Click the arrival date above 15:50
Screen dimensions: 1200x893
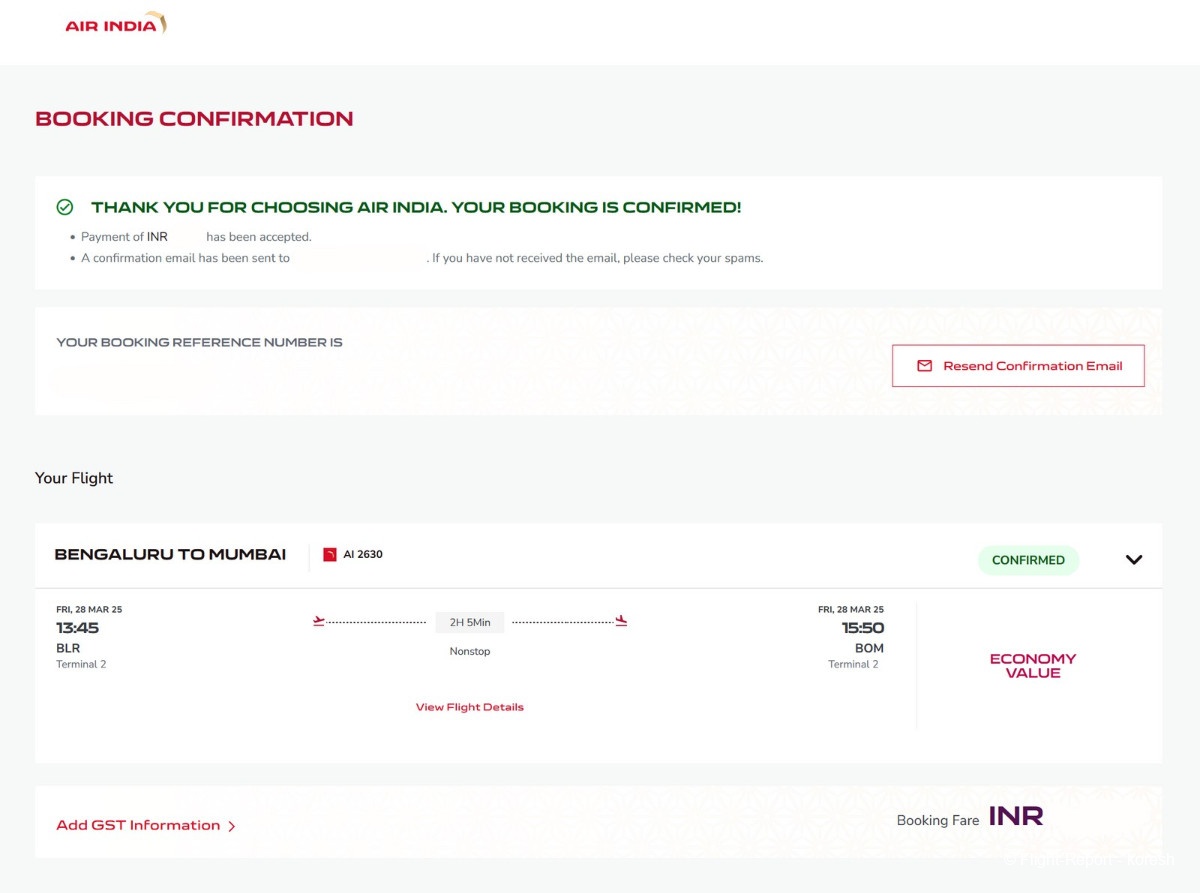pyautogui.click(x=851, y=609)
